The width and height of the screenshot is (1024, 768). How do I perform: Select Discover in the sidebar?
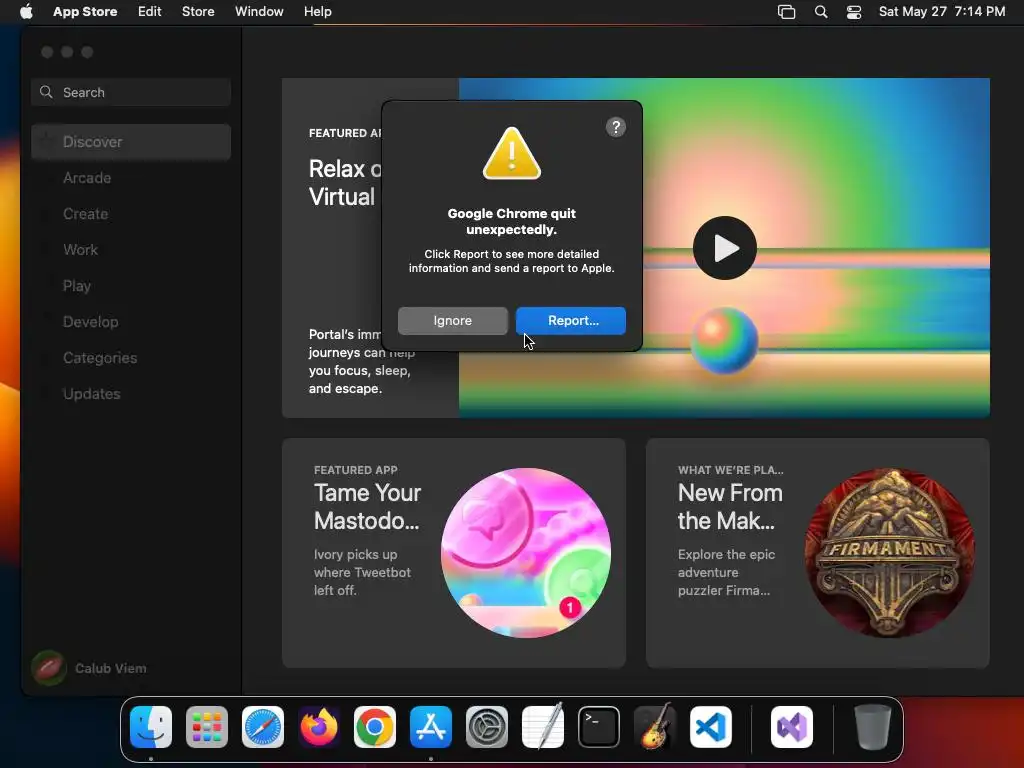tap(131, 142)
